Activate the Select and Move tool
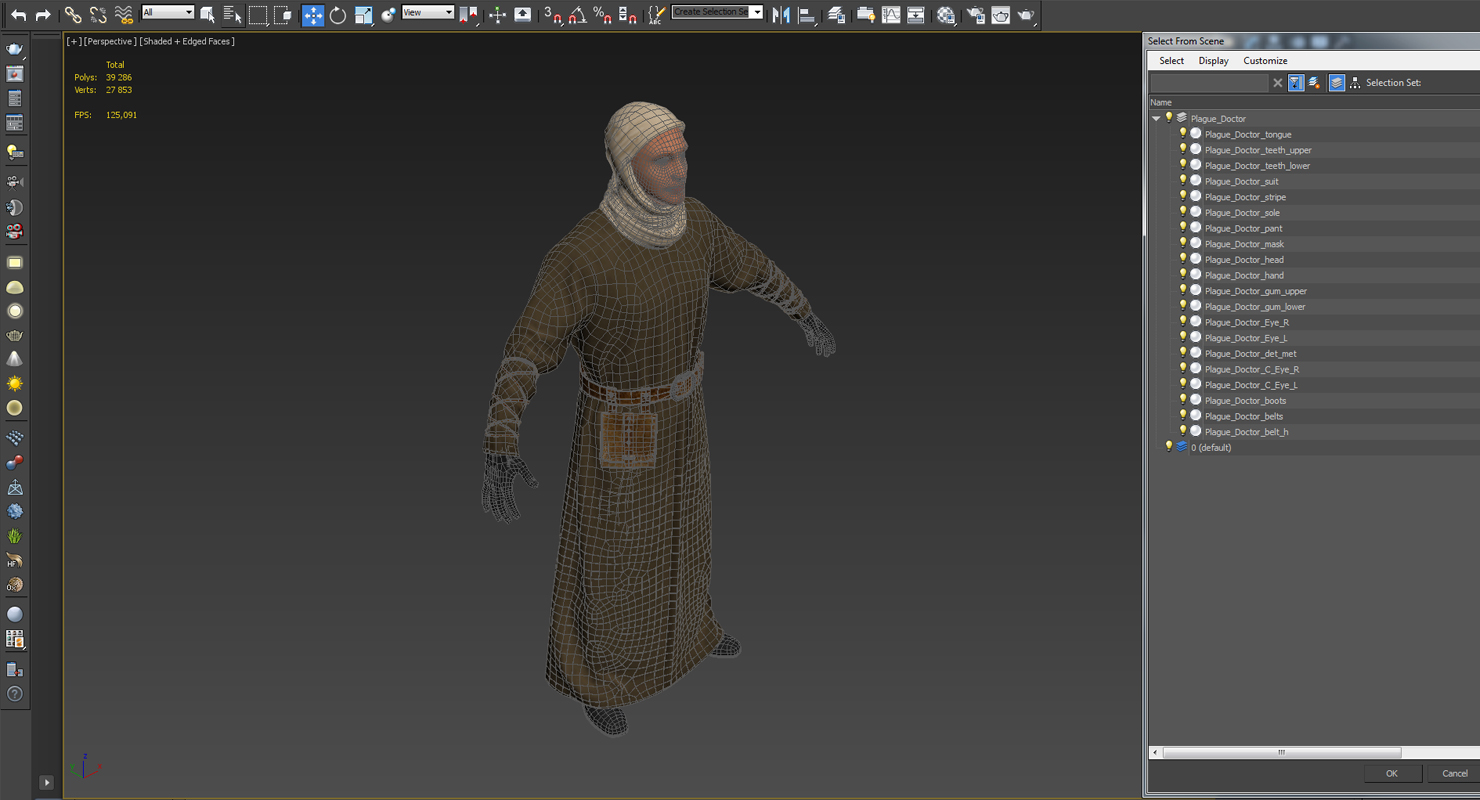This screenshot has width=1480, height=800. [313, 14]
